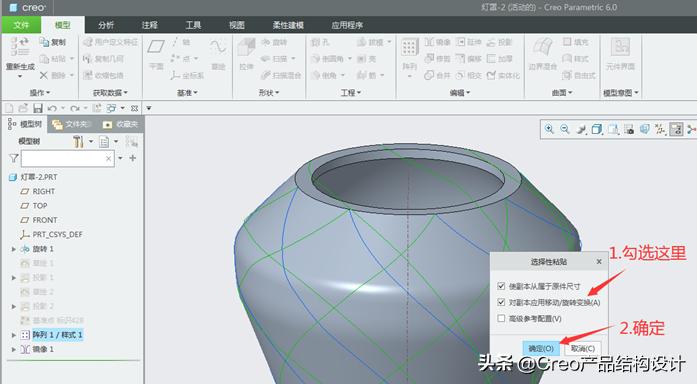Close the Paste Special (选择性粘贴) dialog
Screen dimensions: 697x384
[599, 261]
